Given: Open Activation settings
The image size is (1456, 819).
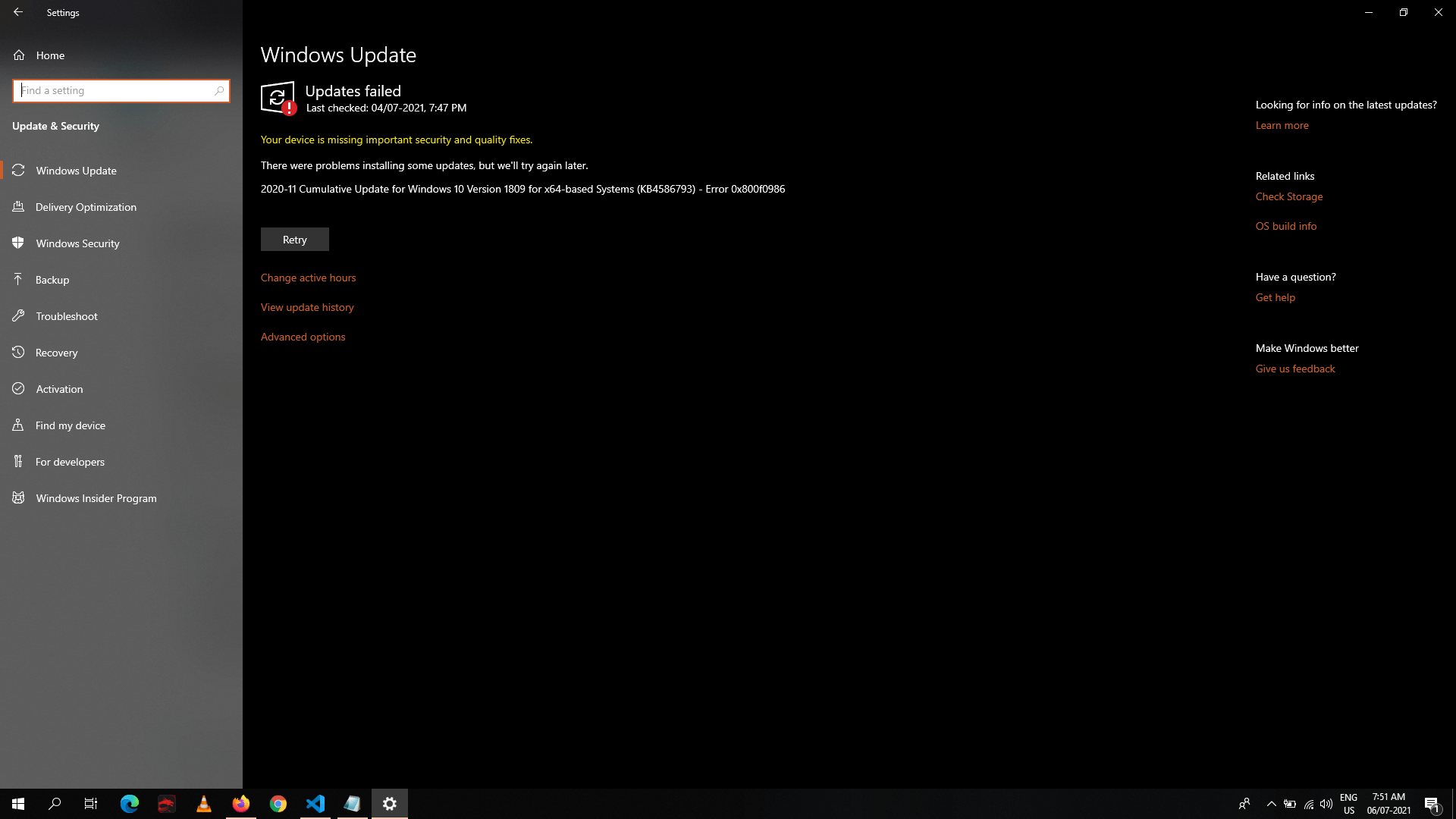Looking at the screenshot, I should point(59,388).
